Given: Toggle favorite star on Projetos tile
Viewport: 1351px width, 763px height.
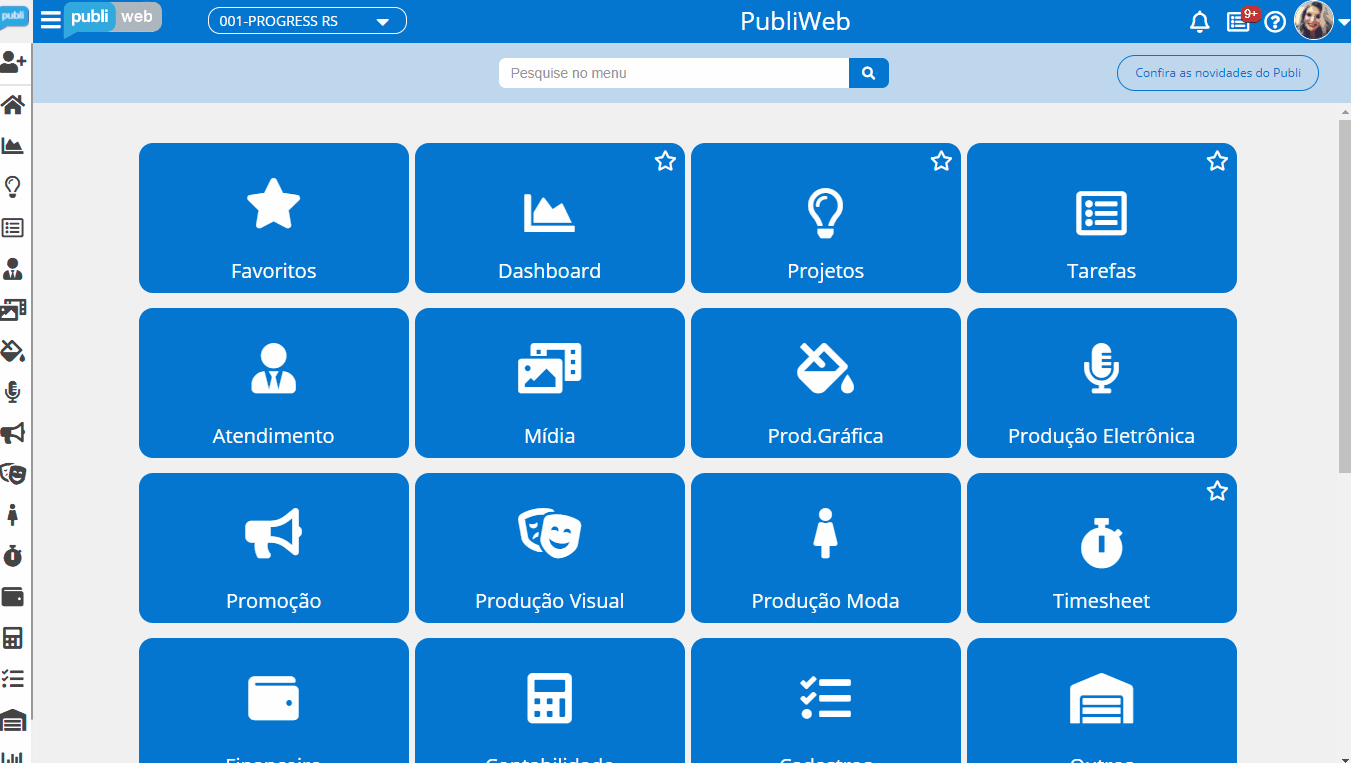Looking at the screenshot, I should (x=941, y=161).
